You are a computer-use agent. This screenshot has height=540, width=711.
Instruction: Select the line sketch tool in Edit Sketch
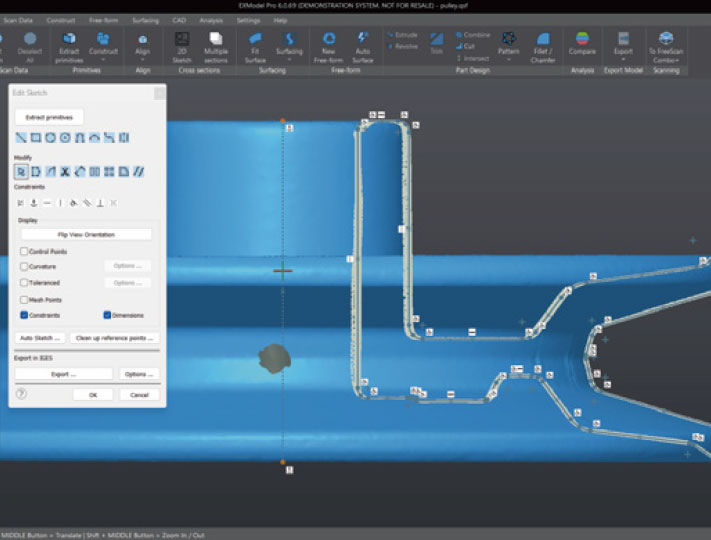tap(21, 138)
